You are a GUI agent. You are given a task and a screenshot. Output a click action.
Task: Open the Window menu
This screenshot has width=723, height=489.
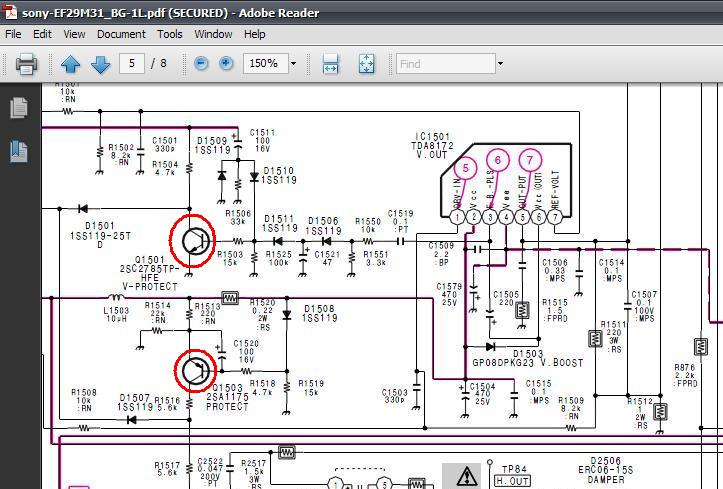(x=213, y=34)
